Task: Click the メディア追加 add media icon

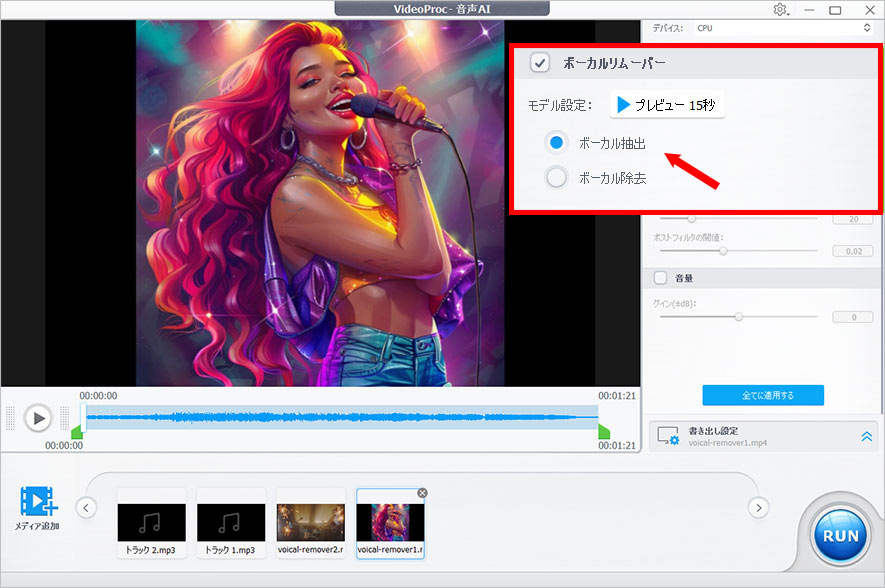Action: coord(38,501)
